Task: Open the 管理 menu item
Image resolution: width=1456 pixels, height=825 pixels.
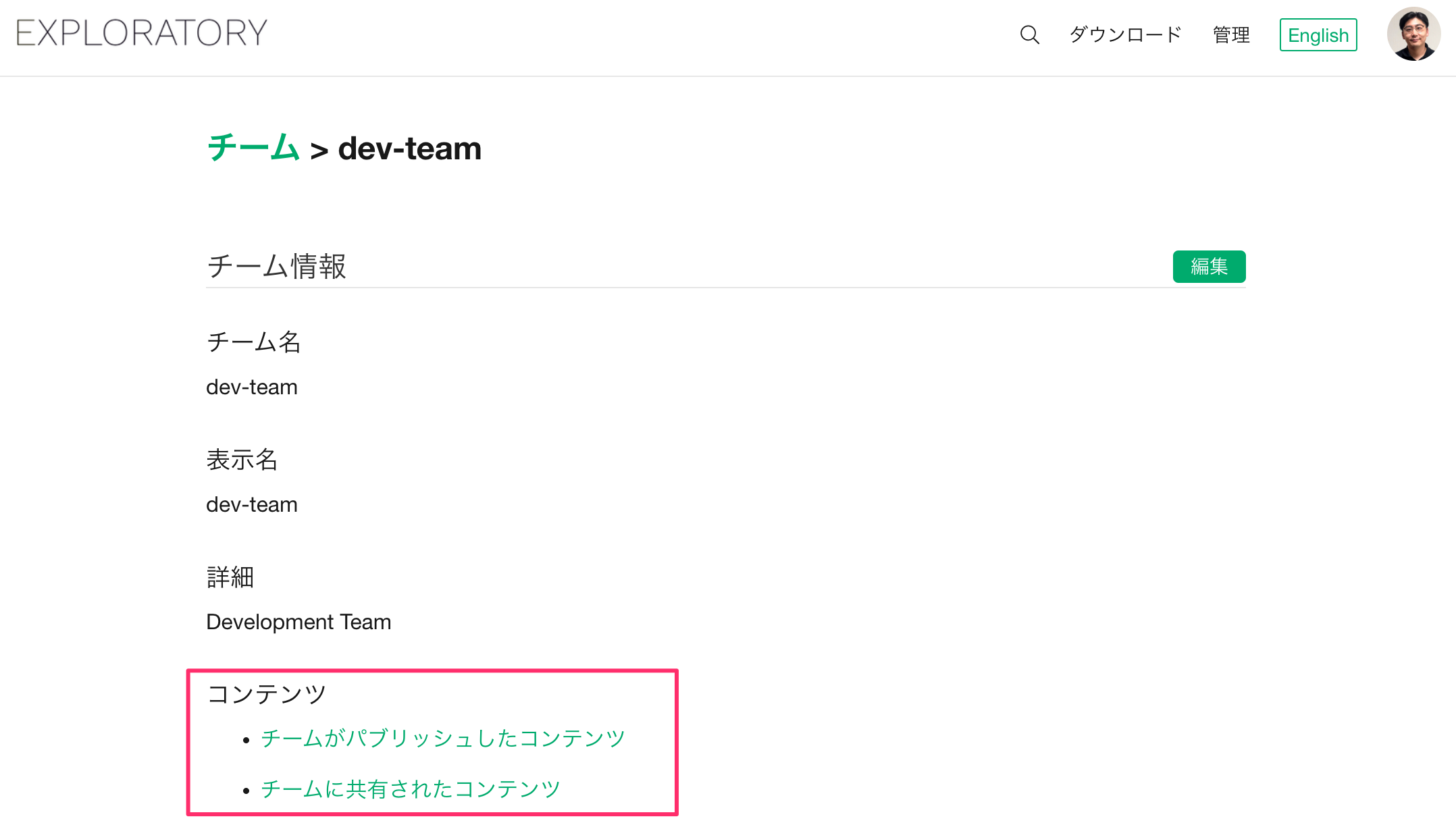Action: [1231, 34]
